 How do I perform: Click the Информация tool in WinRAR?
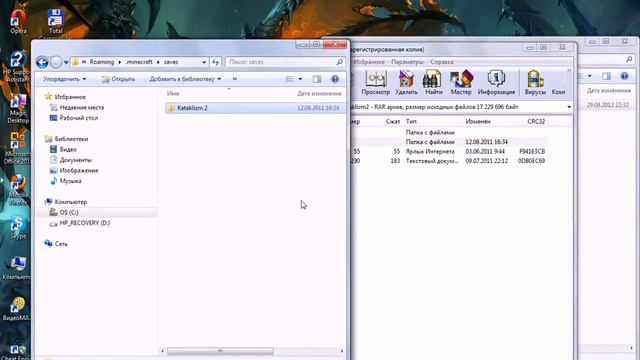[x=496, y=83]
